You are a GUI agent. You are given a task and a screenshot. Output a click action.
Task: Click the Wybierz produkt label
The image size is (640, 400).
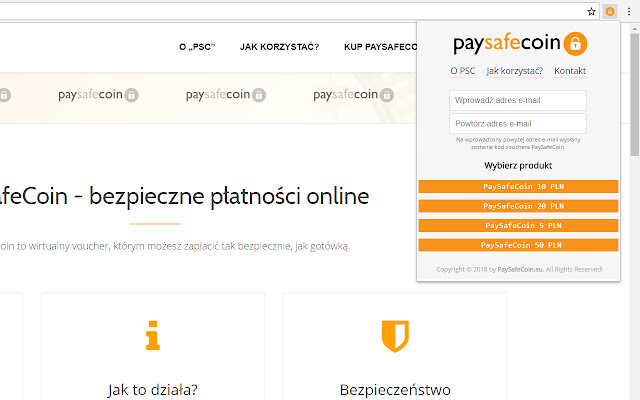518,166
